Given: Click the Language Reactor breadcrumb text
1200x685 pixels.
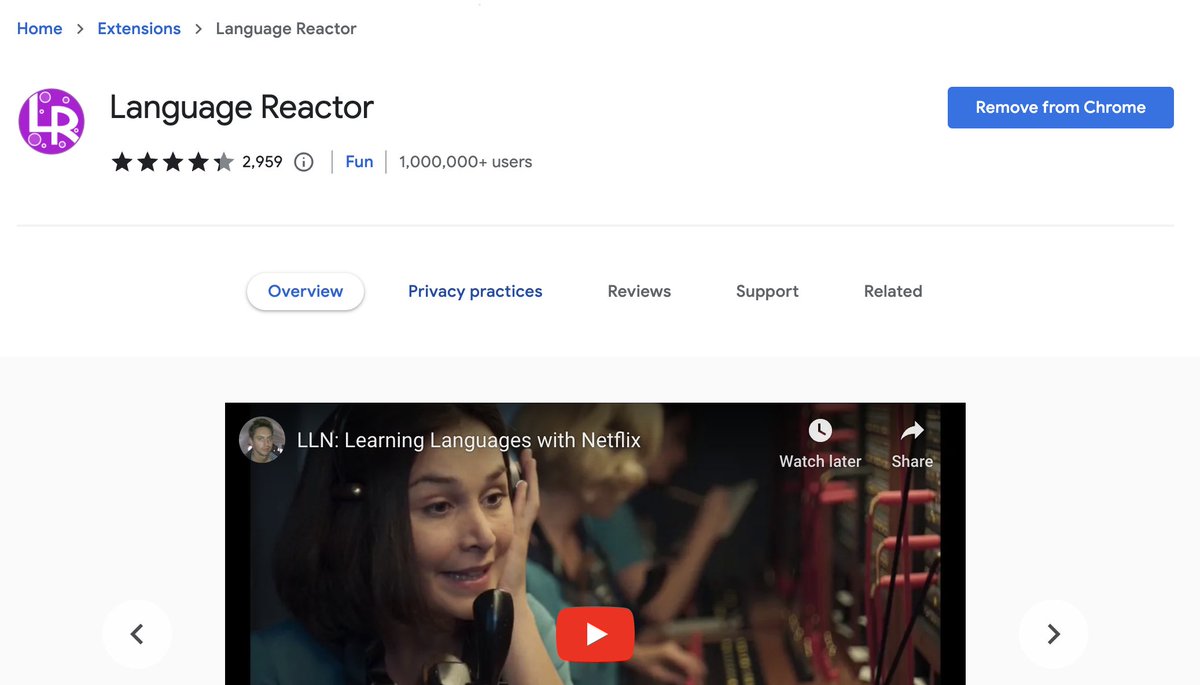Looking at the screenshot, I should point(286,28).
